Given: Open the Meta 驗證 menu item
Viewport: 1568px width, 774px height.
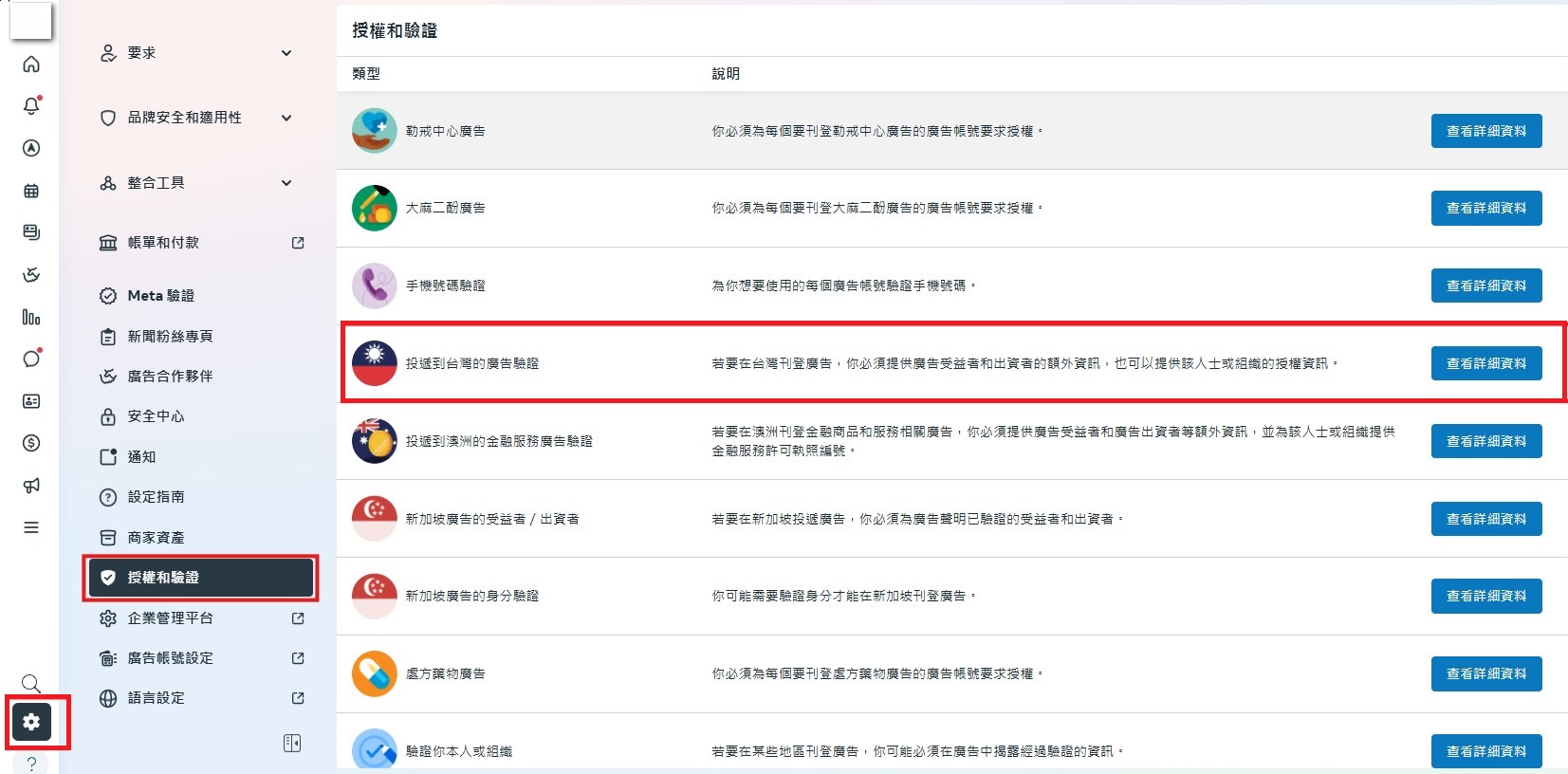Looking at the screenshot, I should [160, 296].
